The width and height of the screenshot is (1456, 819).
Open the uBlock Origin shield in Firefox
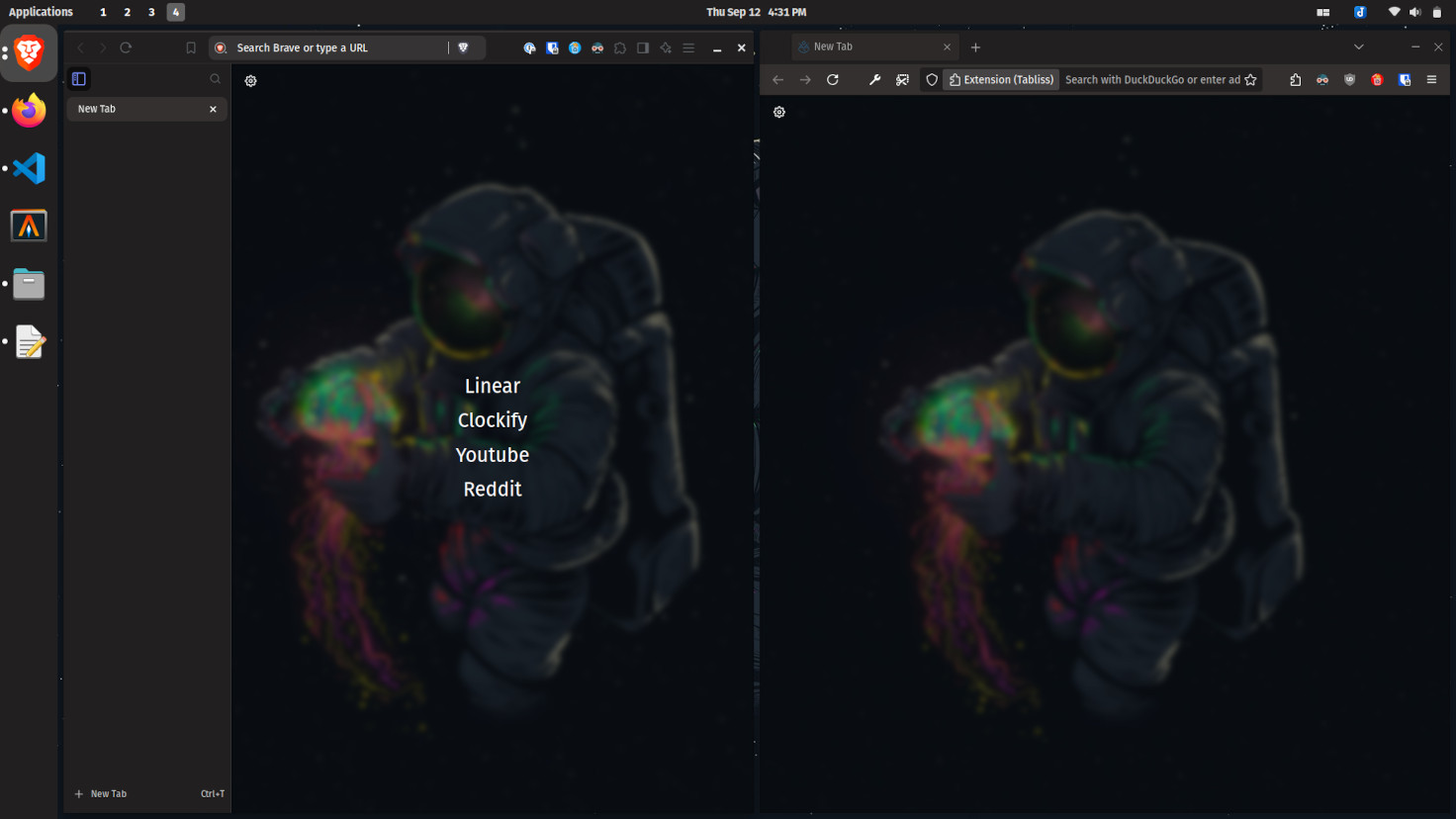point(1349,80)
